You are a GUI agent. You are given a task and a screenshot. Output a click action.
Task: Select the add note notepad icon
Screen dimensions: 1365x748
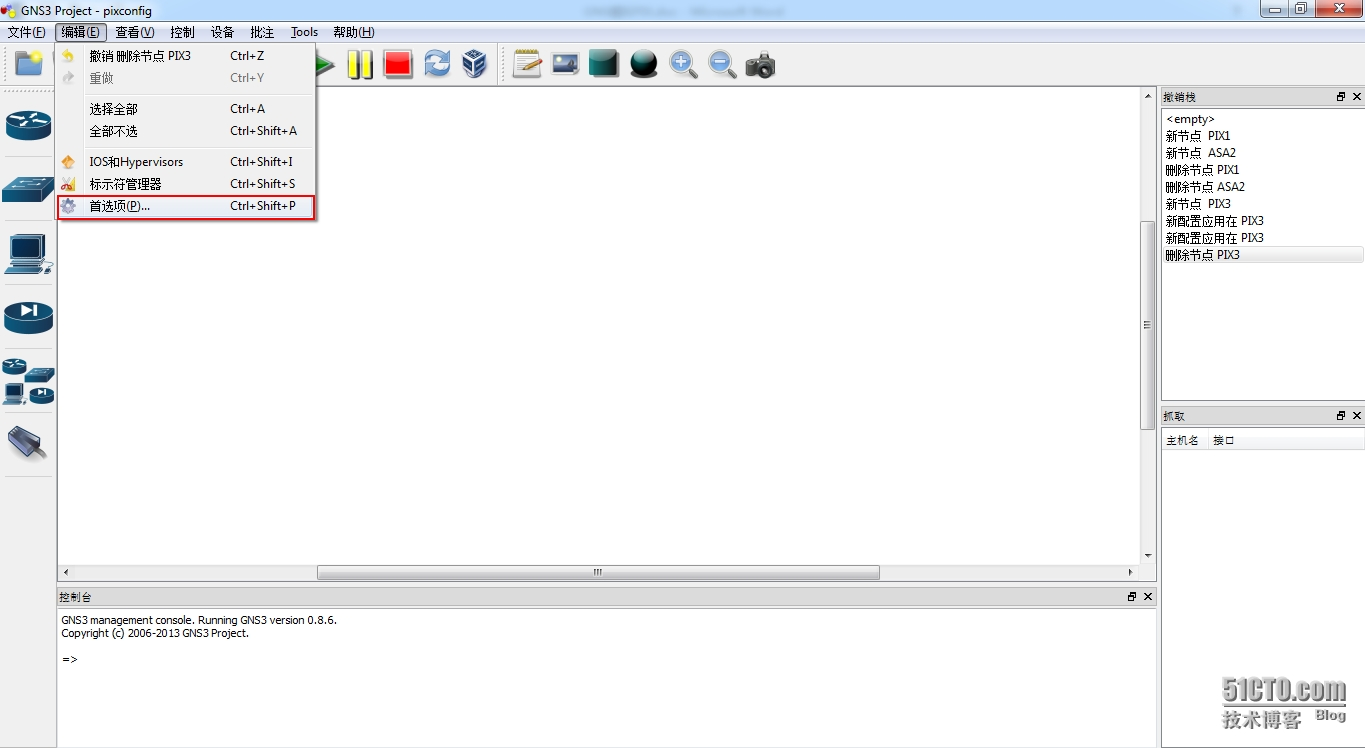(527, 65)
